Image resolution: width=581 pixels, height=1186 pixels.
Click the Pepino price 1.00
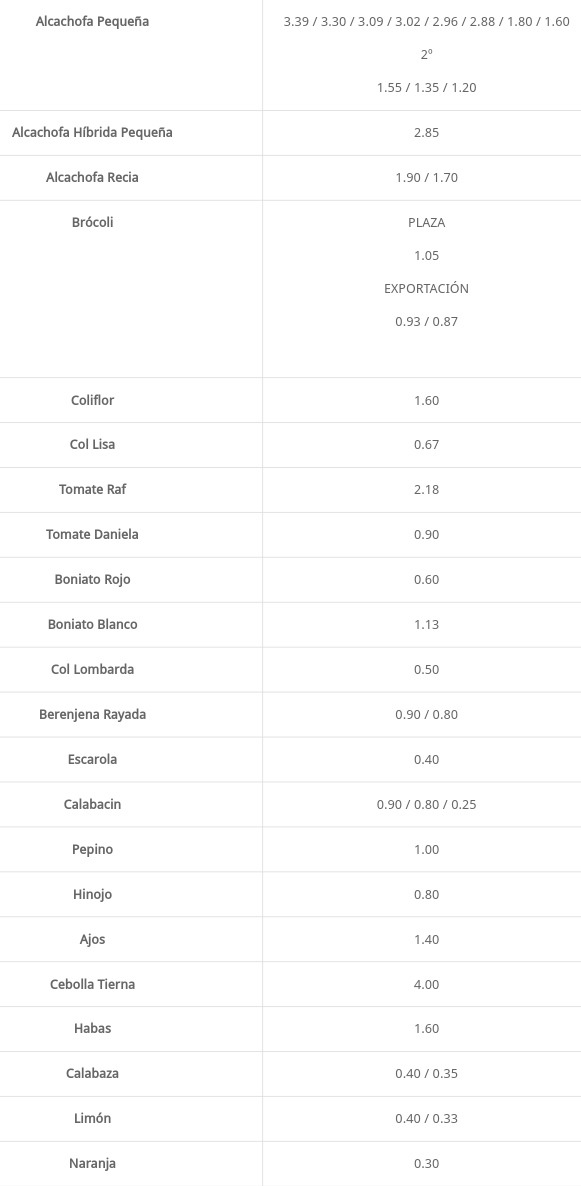[x=427, y=849]
